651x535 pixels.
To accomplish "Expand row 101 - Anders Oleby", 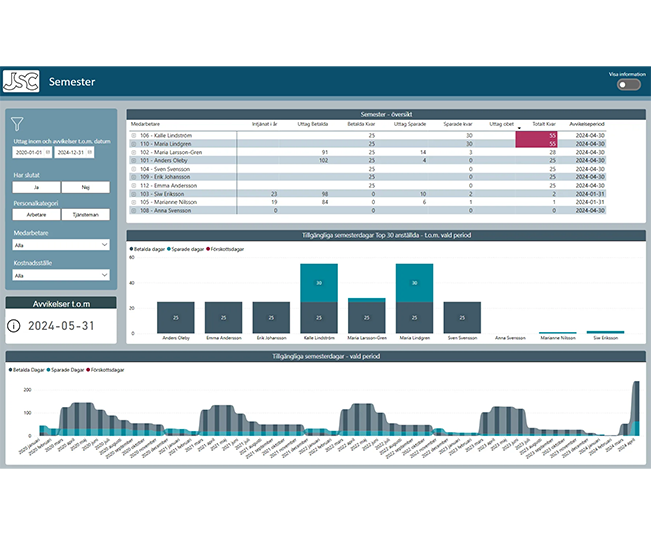I will (134, 160).
